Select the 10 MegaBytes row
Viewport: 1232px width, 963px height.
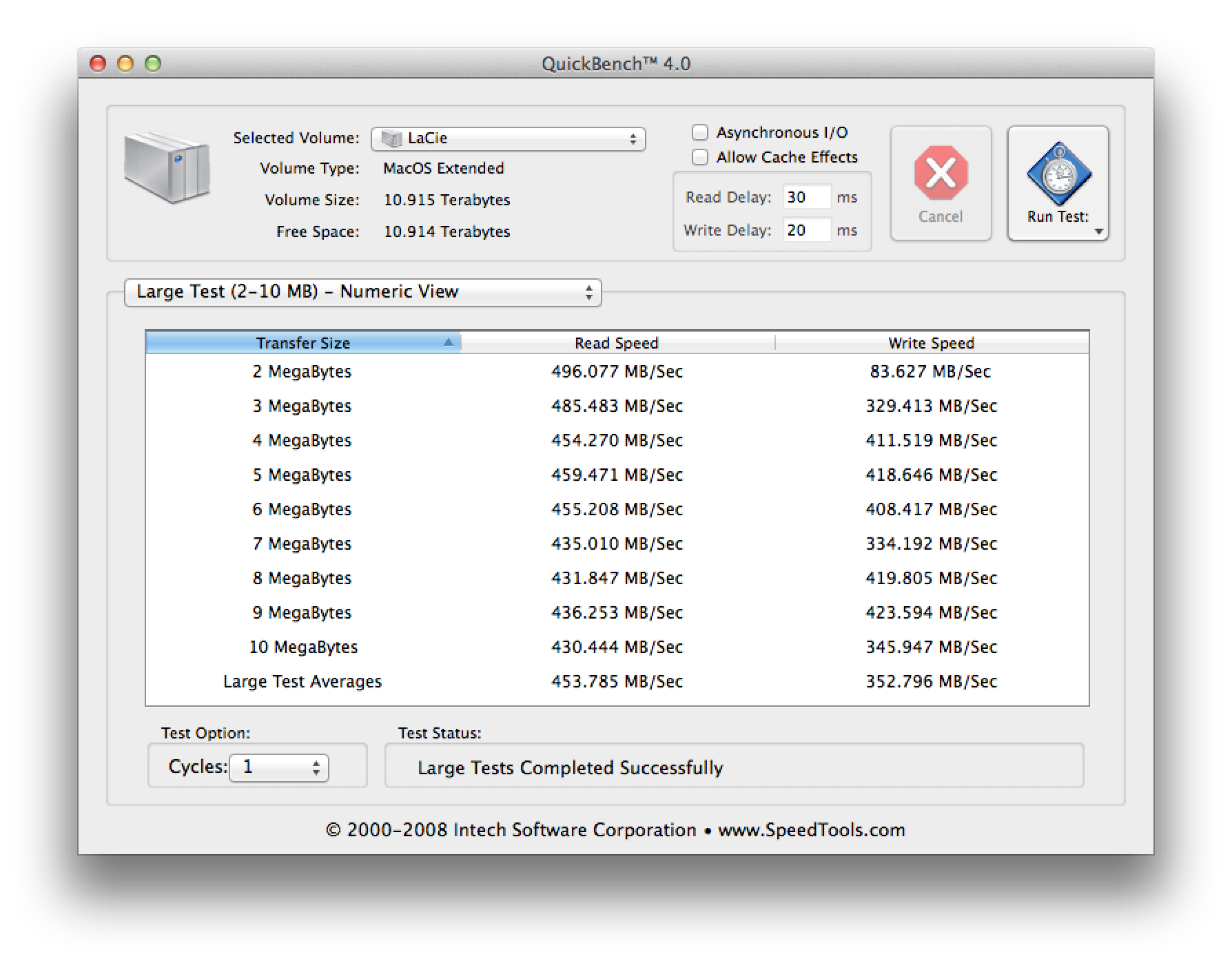(617, 648)
